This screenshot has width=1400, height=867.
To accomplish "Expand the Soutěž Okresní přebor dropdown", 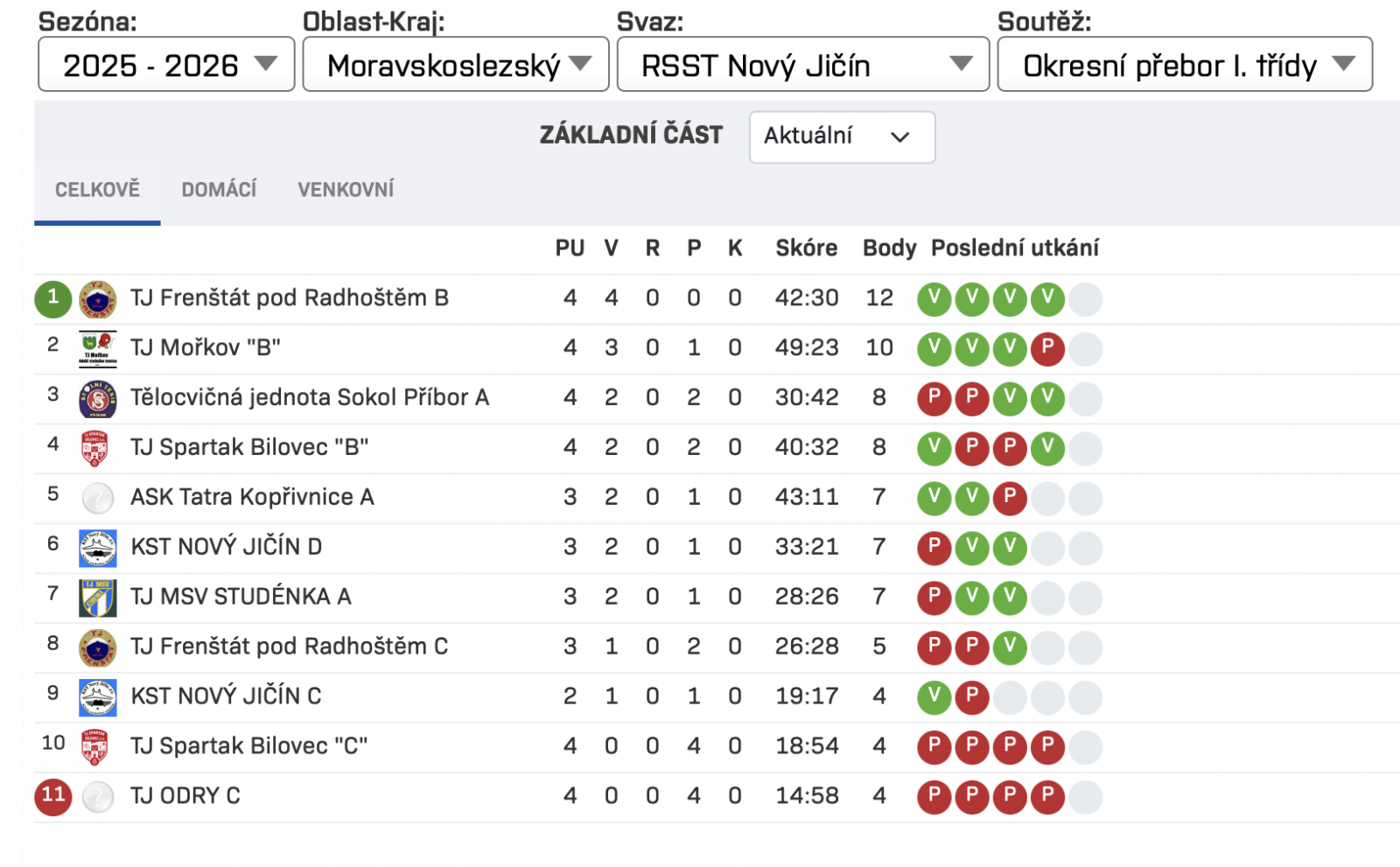I will click(1184, 65).
